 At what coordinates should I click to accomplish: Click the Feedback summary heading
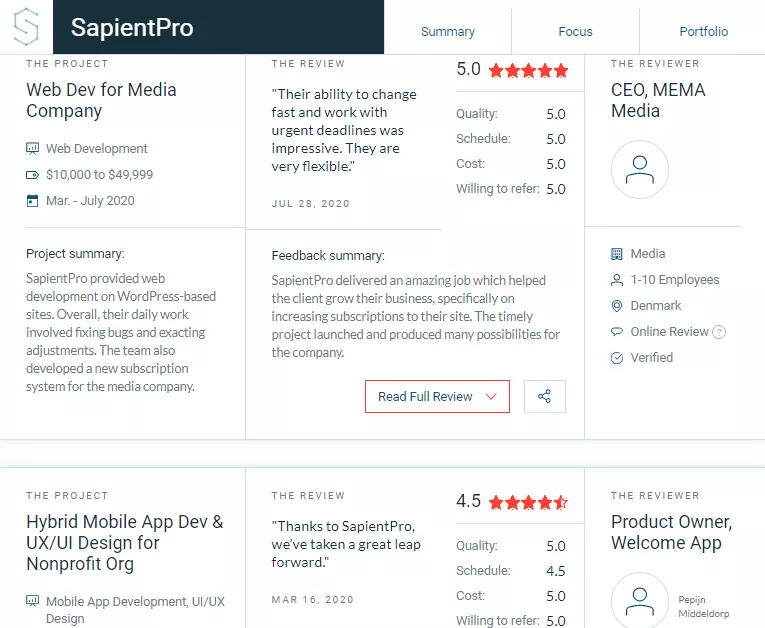tap(328, 256)
